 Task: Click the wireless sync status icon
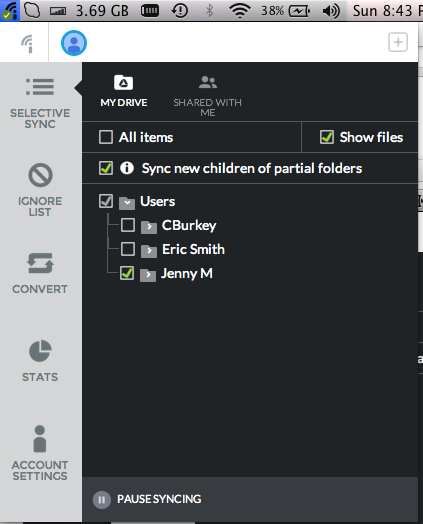click(x=27, y=43)
